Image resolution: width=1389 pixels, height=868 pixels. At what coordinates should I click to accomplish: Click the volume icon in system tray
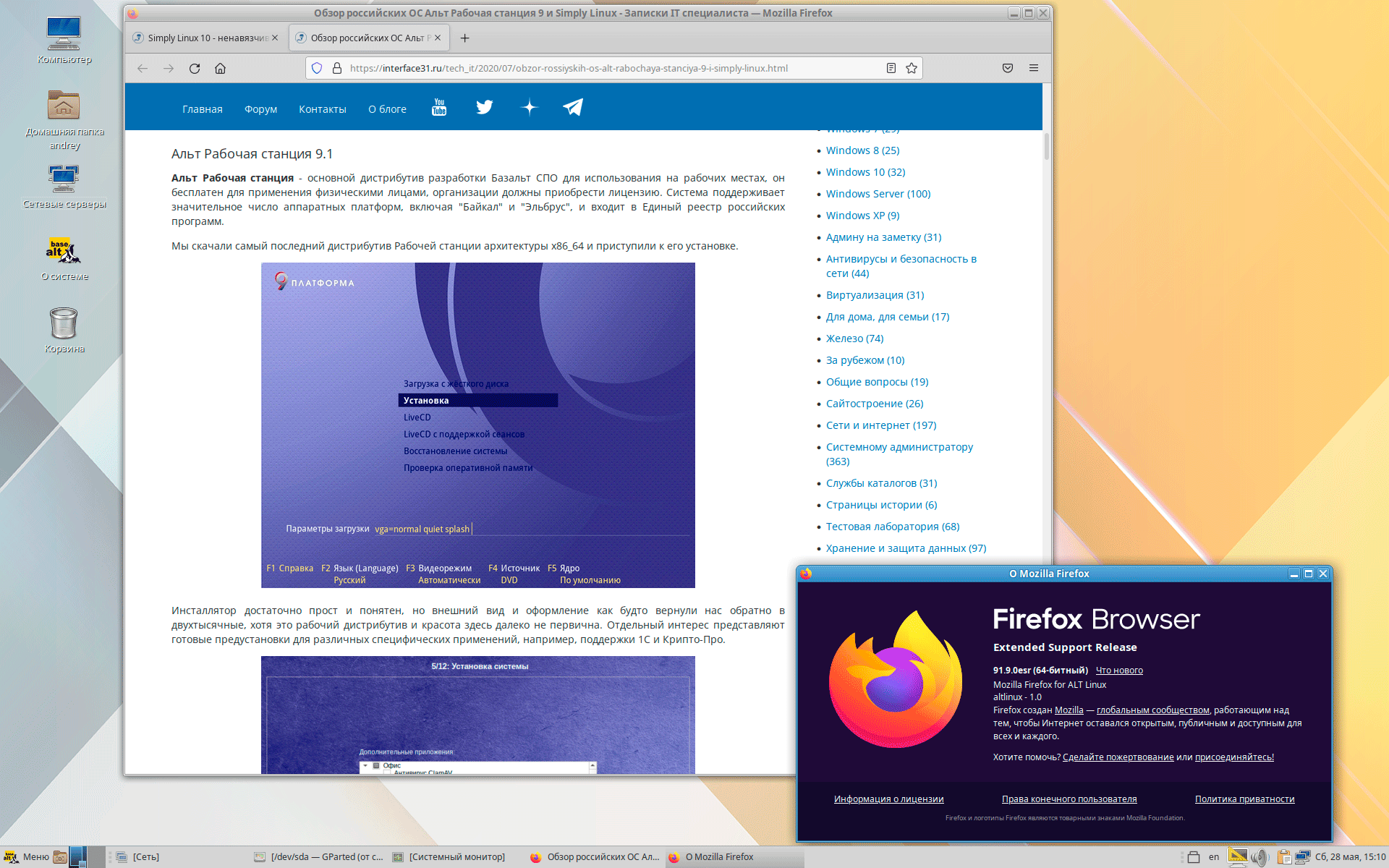1260,857
